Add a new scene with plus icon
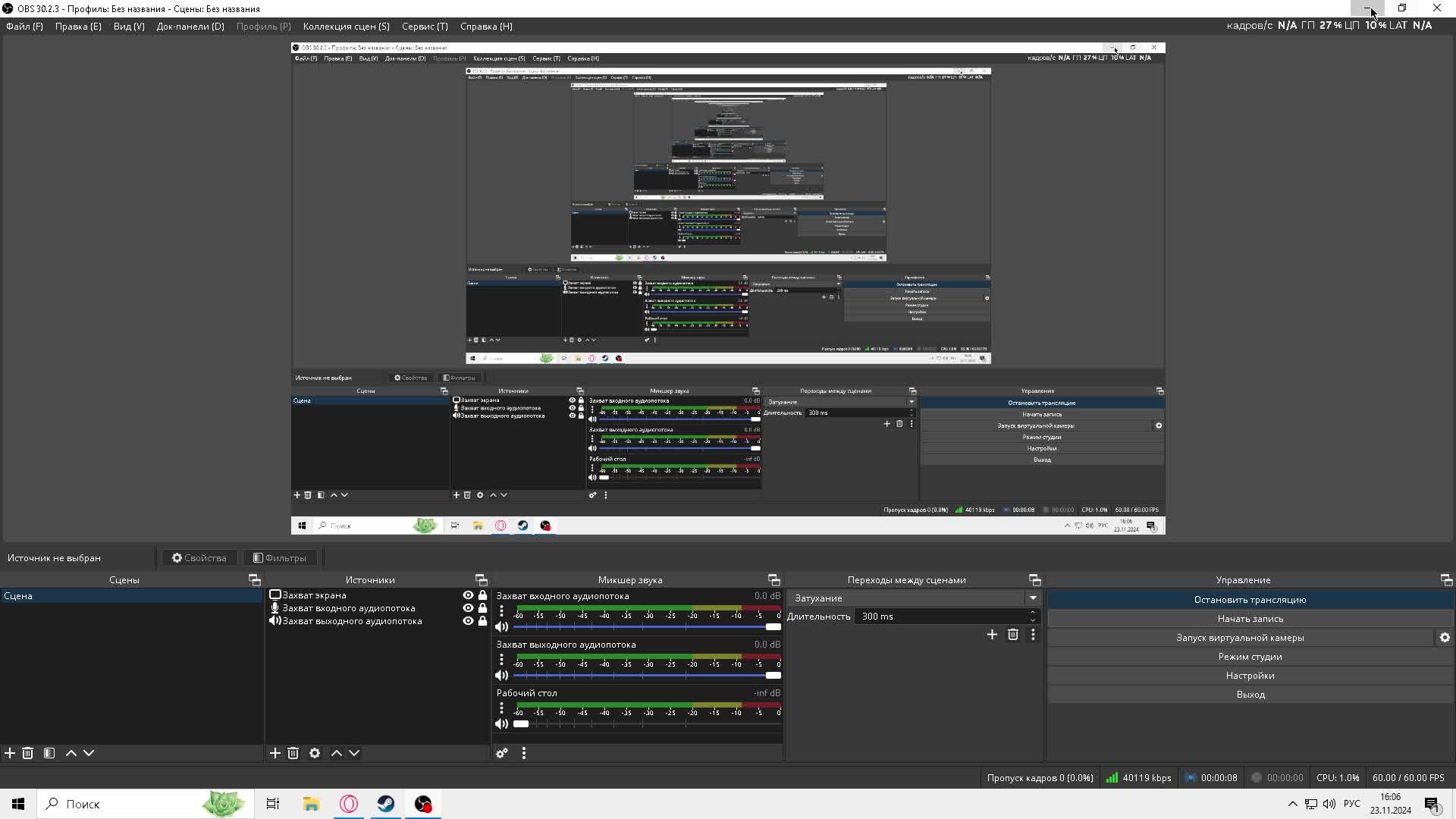The height and width of the screenshot is (819, 1456). point(10,753)
